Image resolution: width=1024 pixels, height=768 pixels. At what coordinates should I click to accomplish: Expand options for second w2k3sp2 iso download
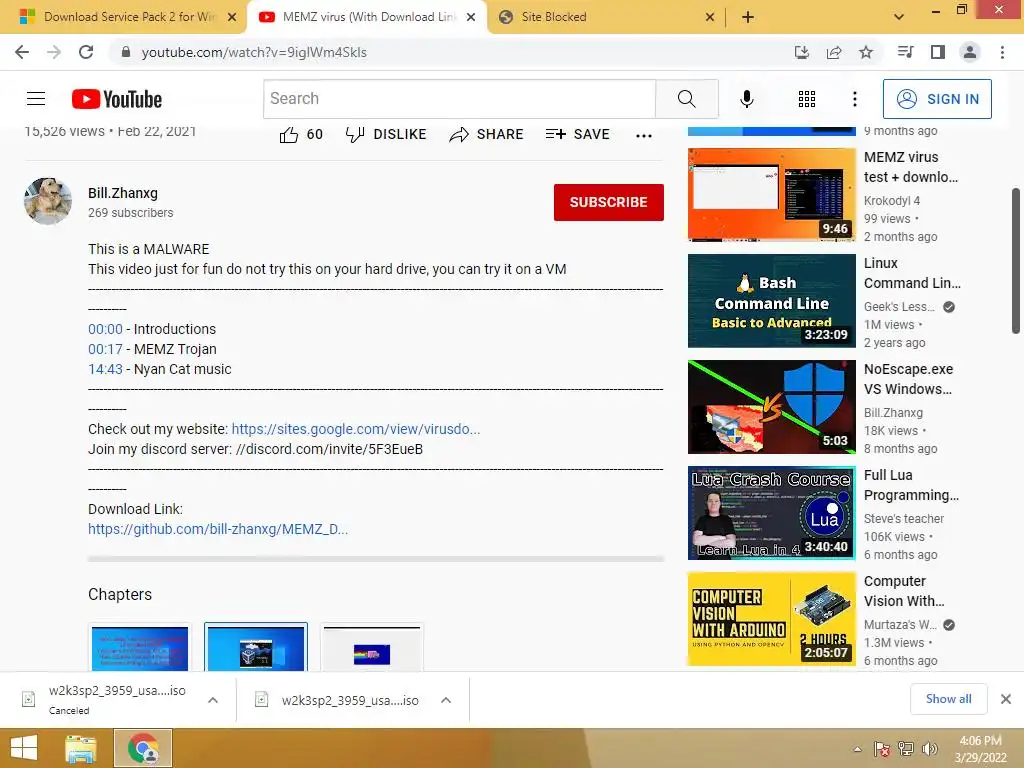pyautogui.click(x=446, y=700)
